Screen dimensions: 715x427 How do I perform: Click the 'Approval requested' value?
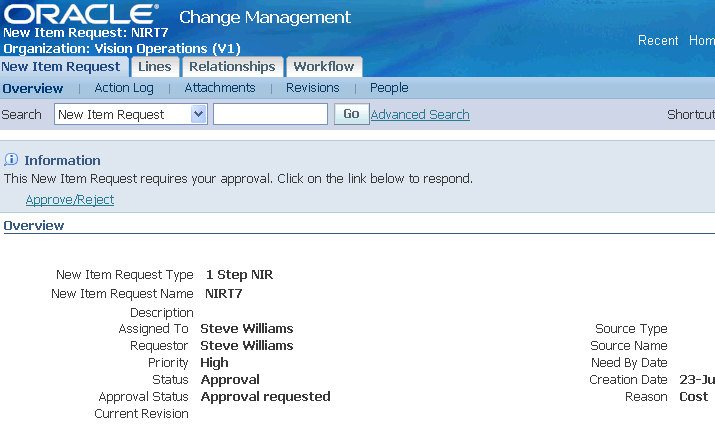[265, 397]
